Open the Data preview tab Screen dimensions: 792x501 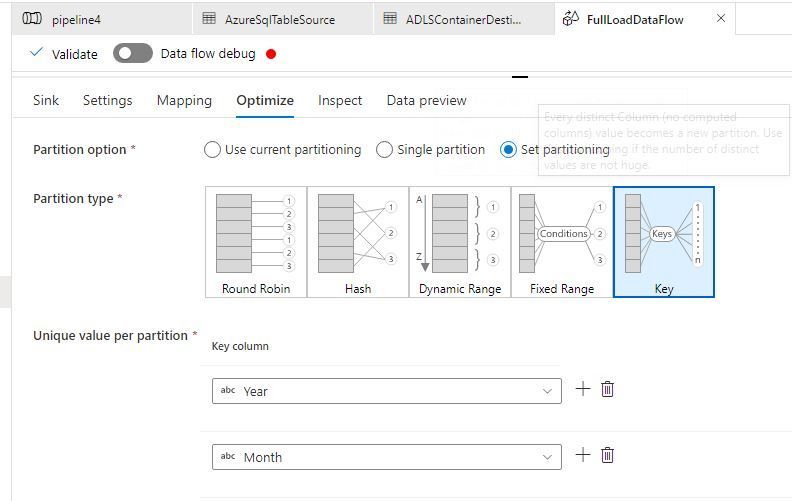click(426, 100)
